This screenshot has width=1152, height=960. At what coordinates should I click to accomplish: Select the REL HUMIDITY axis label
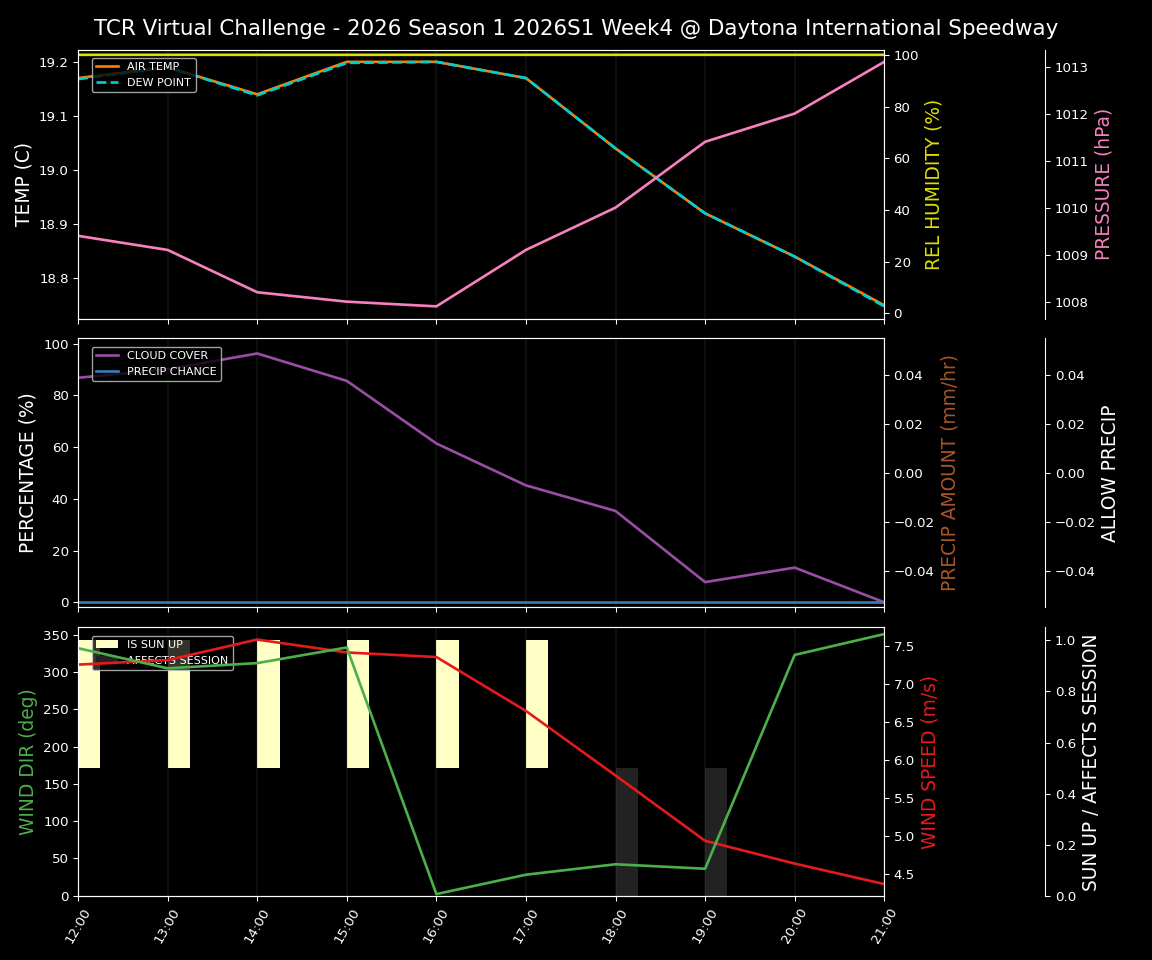(x=934, y=183)
